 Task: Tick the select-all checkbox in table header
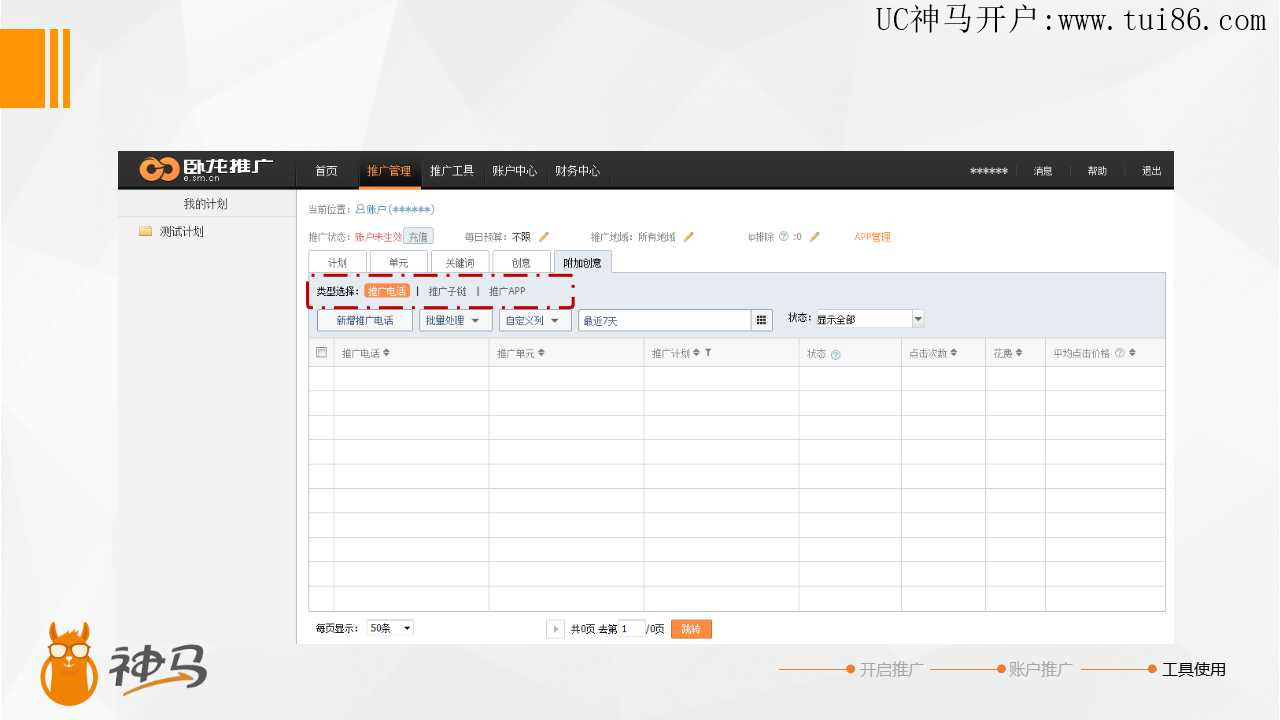[x=321, y=353]
